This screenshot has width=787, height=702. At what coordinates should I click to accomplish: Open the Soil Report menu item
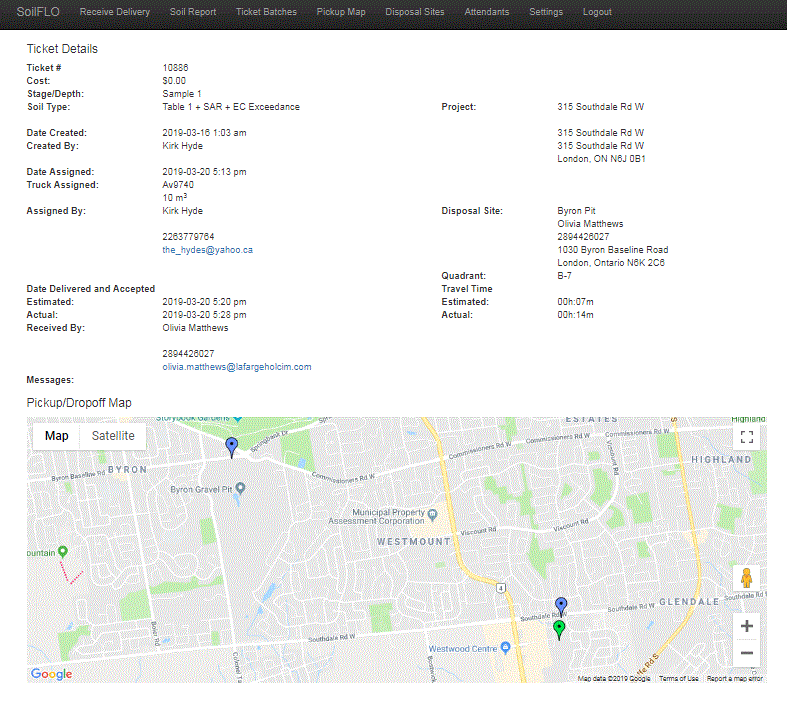pyautogui.click(x=193, y=12)
